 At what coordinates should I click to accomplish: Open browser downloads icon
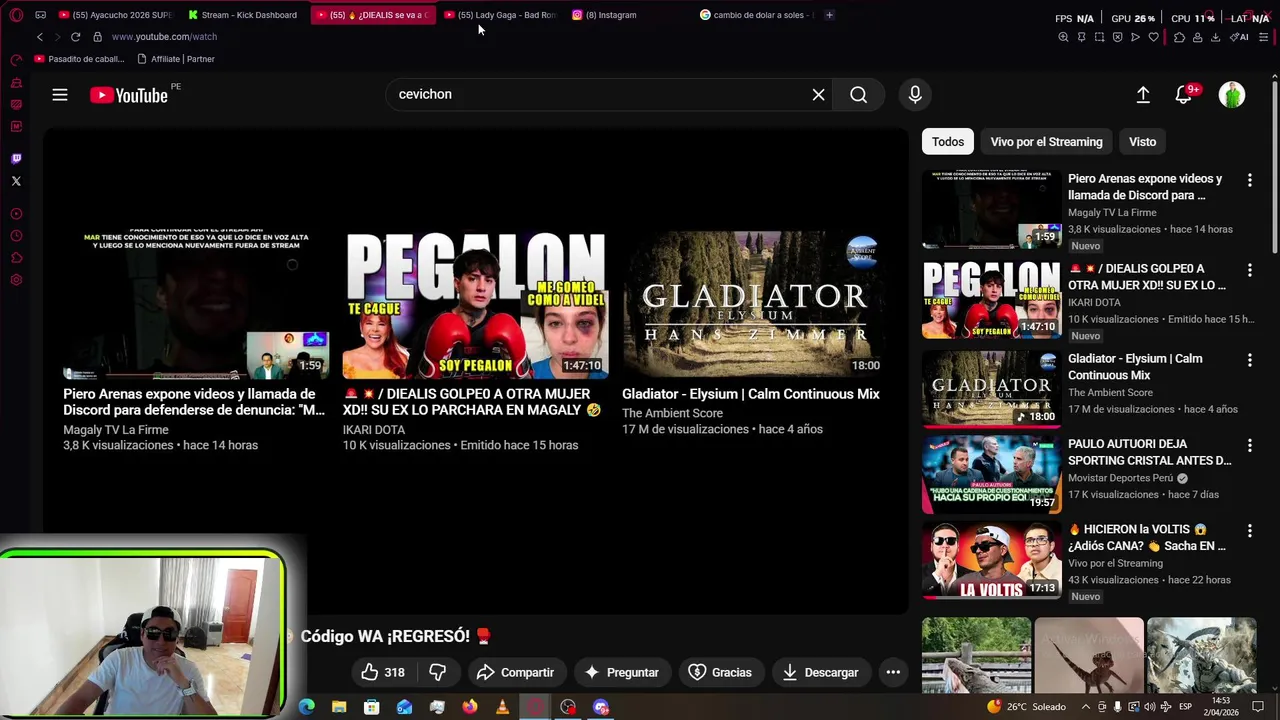(1215, 37)
